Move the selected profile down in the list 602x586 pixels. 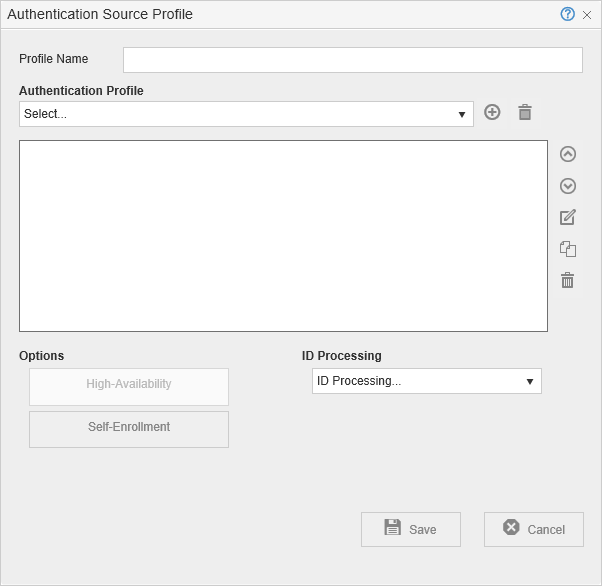click(568, 186)
